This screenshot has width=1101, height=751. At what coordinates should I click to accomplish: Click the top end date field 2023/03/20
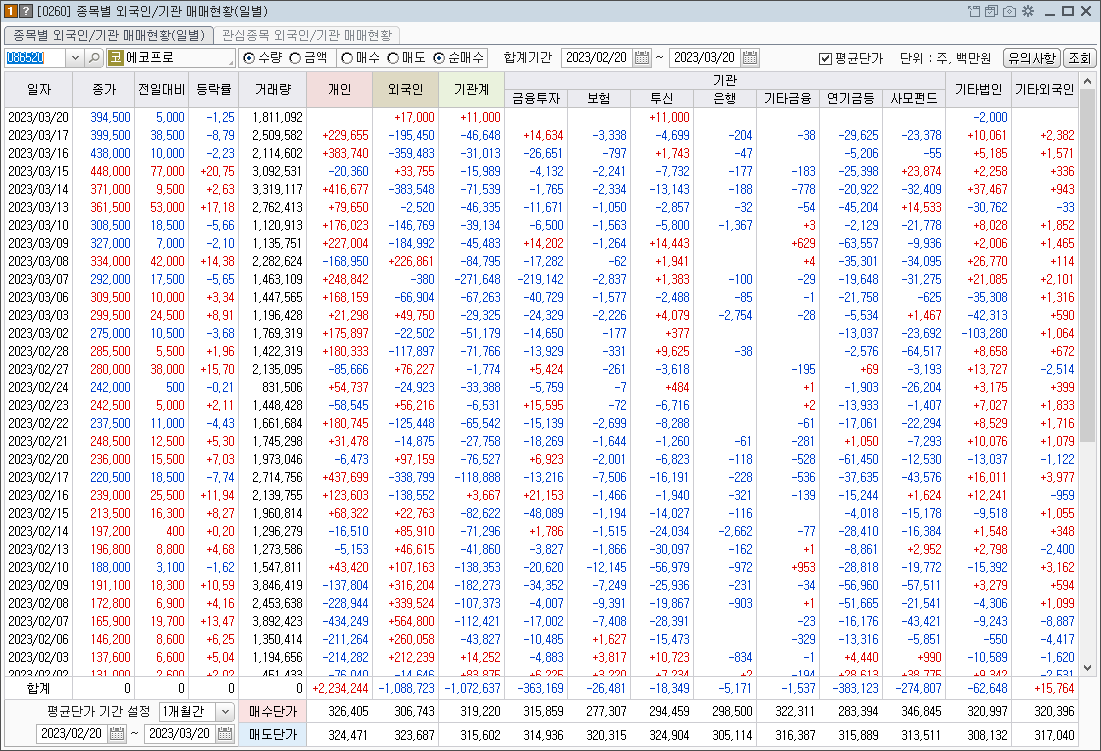pyautogui.click(x=705, y=58)
